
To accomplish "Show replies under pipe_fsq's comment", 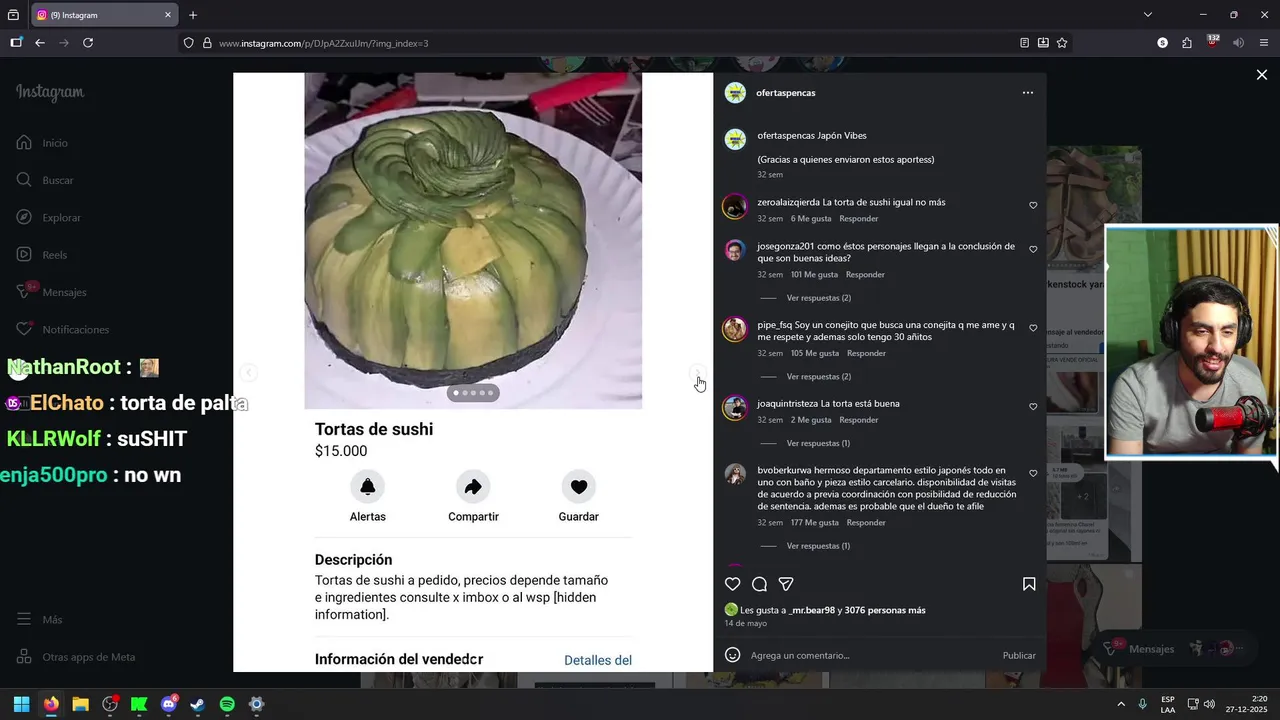I will 818,377.
